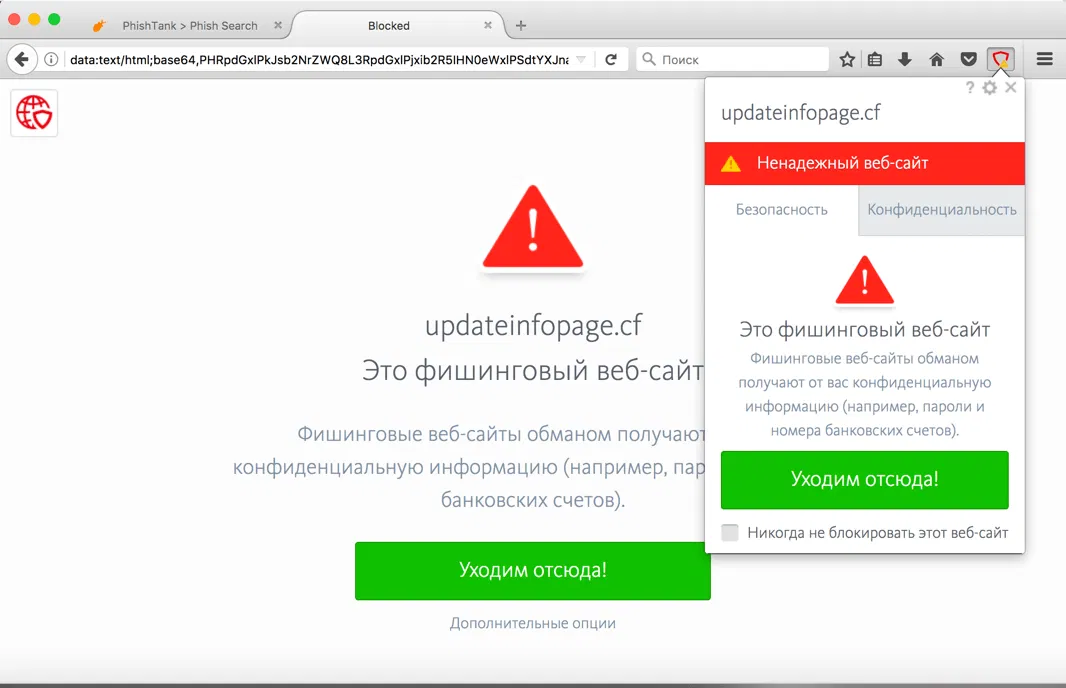The image size is (1066, 688).
Task: Open the downloads arrow icon
Action: 904,59
